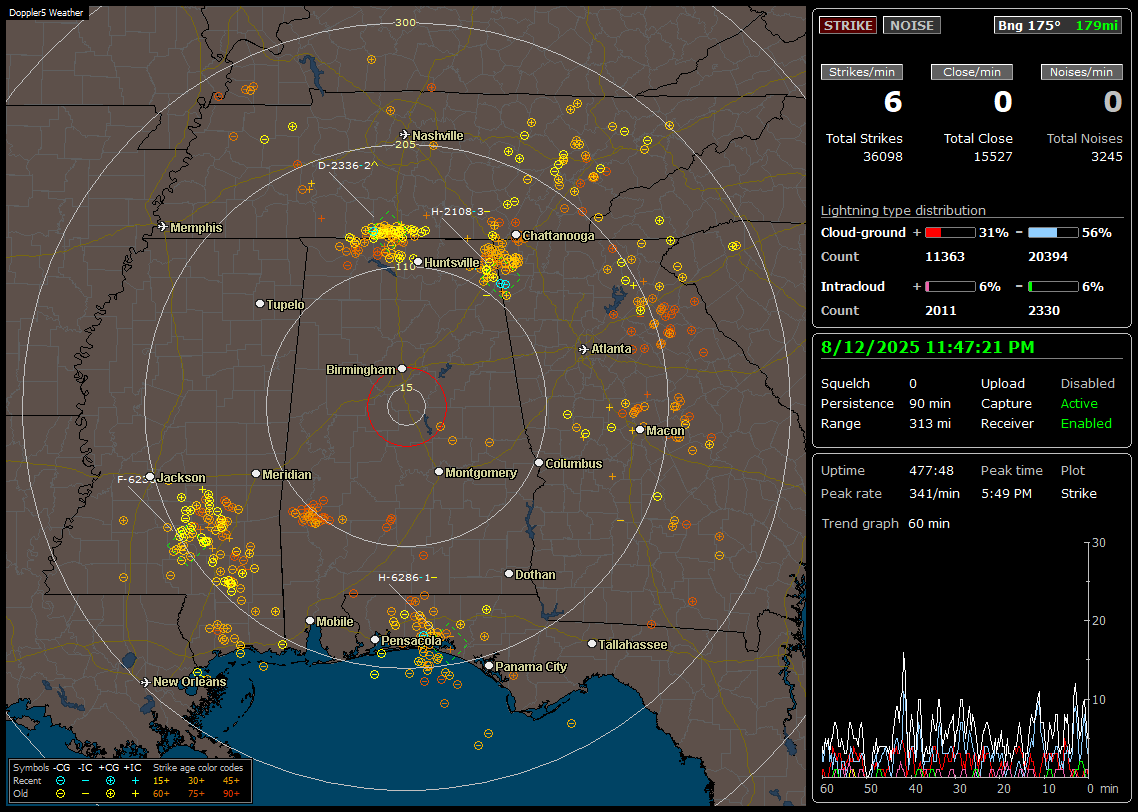Screen dimensions: 1138x812
Task: Select the Tupelo city marker dot
Action: (260, 303)
